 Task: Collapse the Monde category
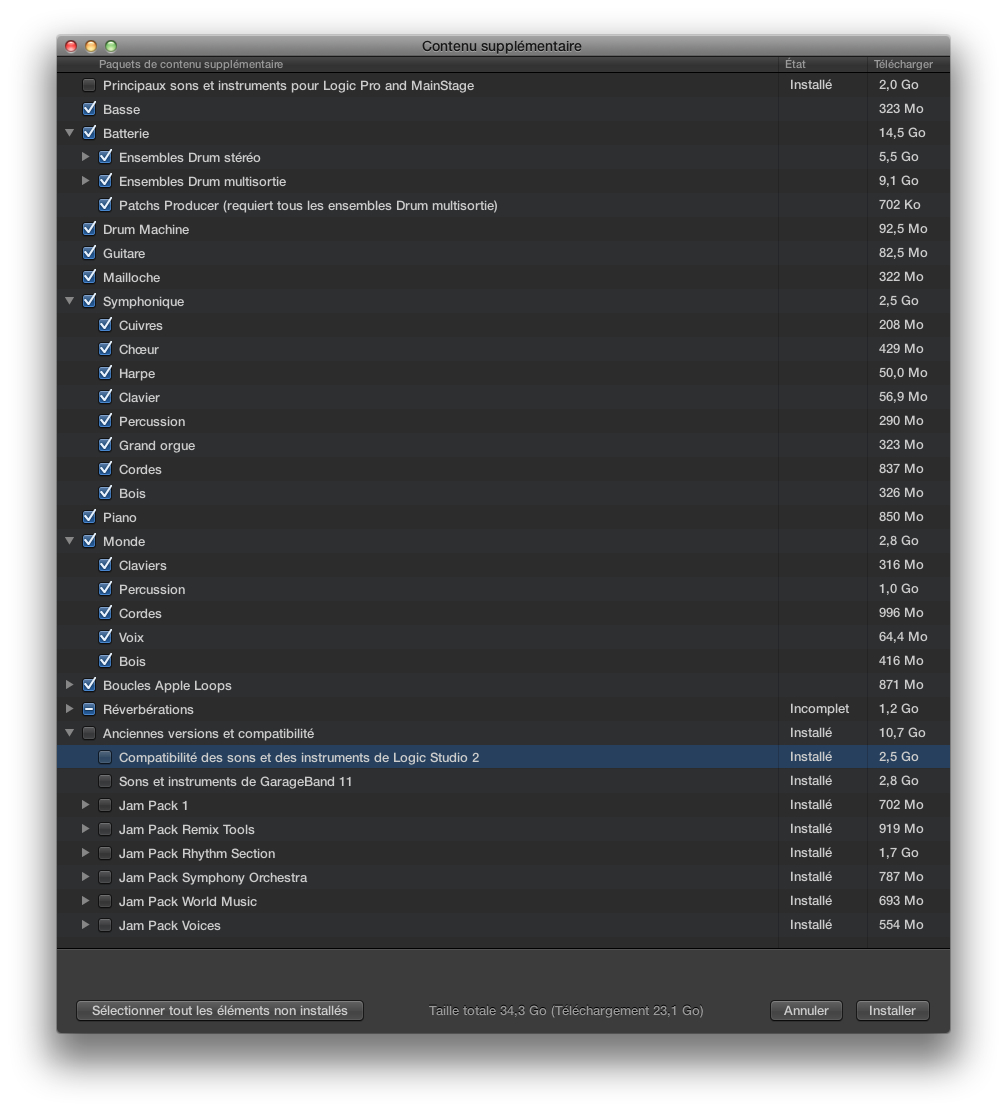click(x=69, y=541)
